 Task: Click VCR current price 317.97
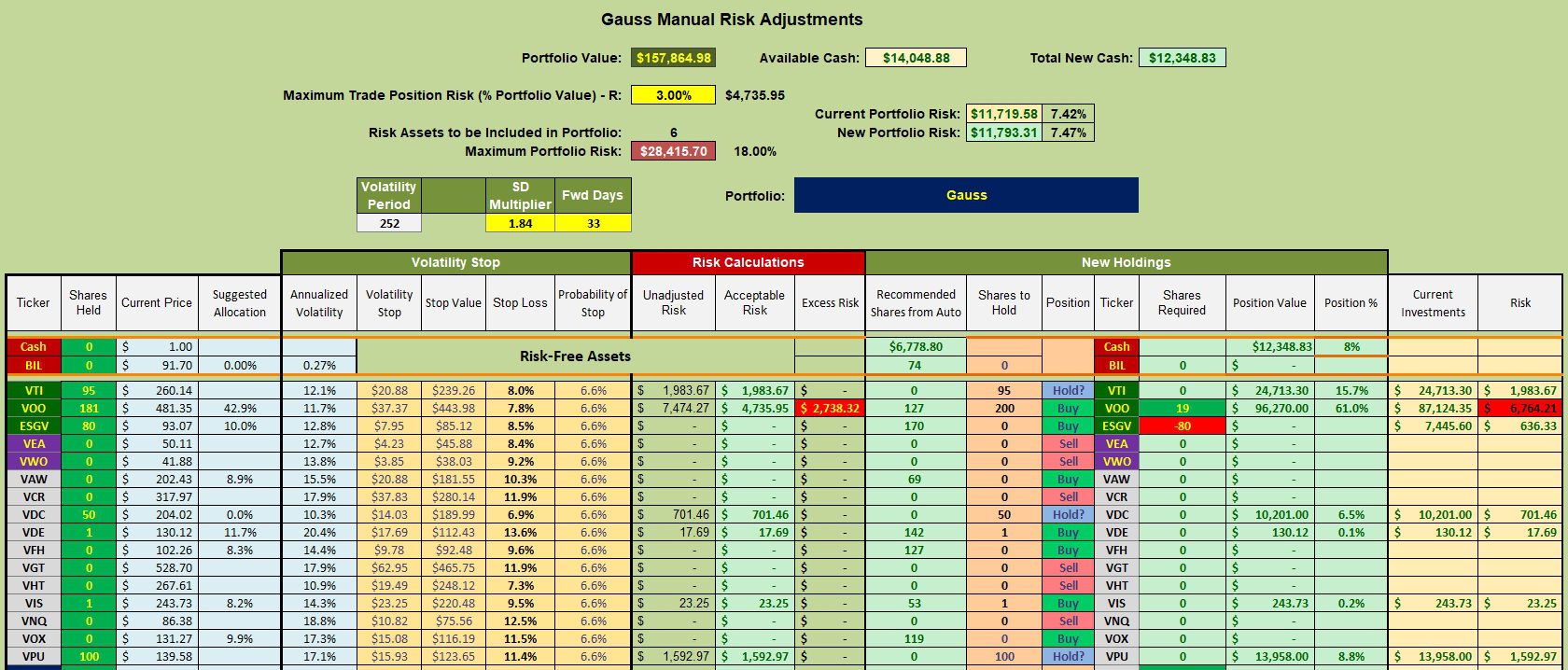pos(157,496)
